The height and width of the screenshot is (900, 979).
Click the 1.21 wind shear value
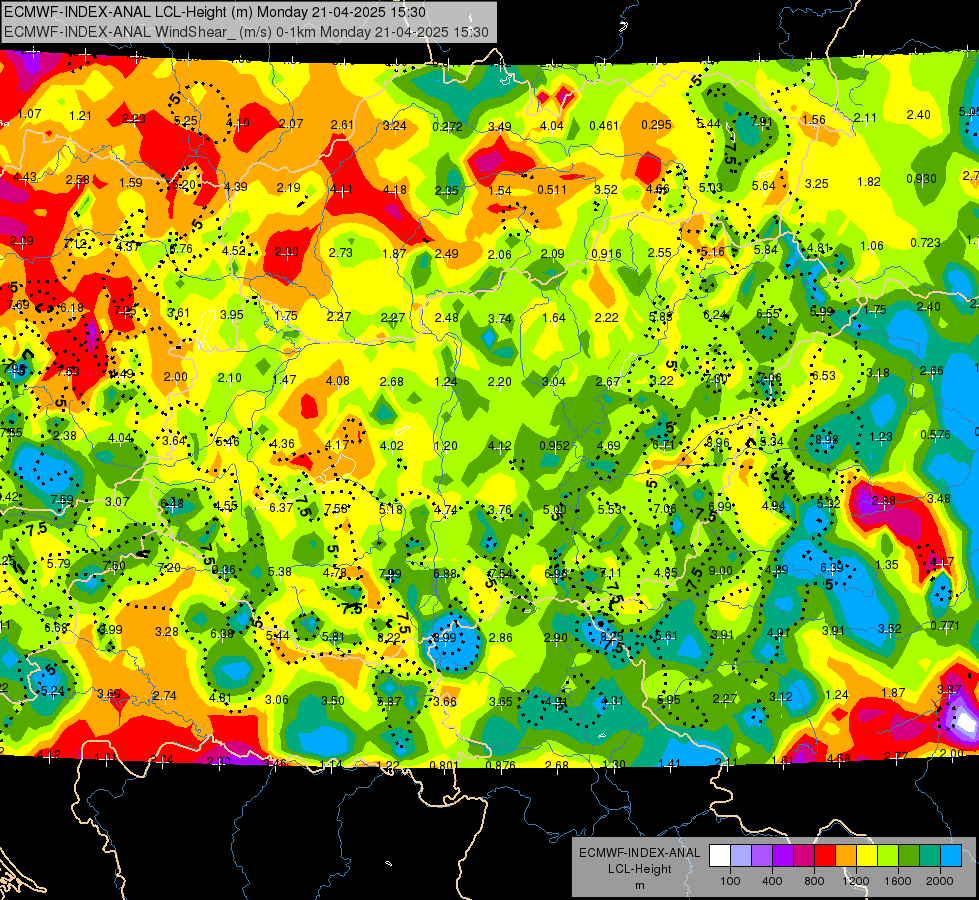coord(80,116)
